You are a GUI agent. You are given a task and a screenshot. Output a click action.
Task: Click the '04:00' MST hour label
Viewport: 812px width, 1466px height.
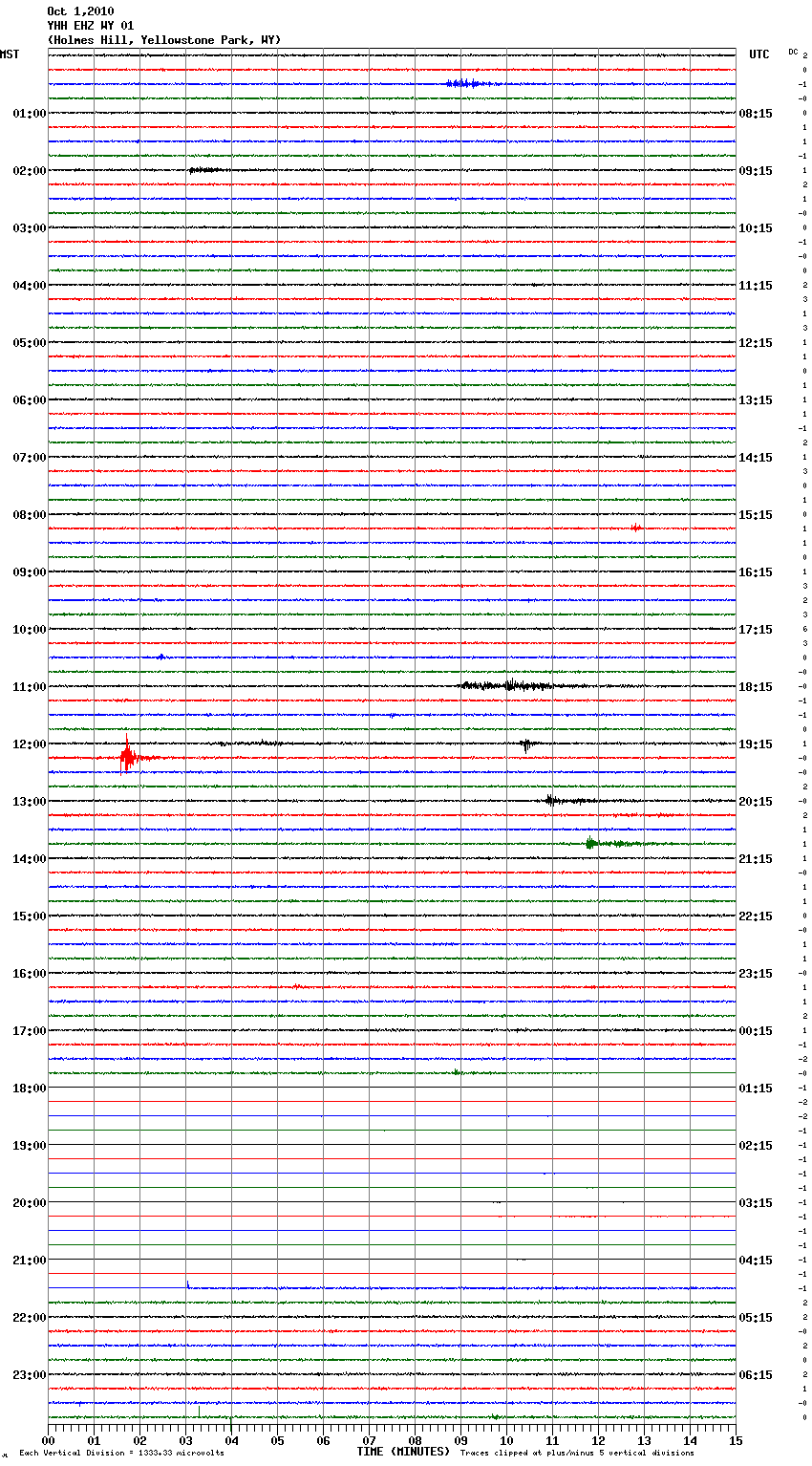[29, 286]
